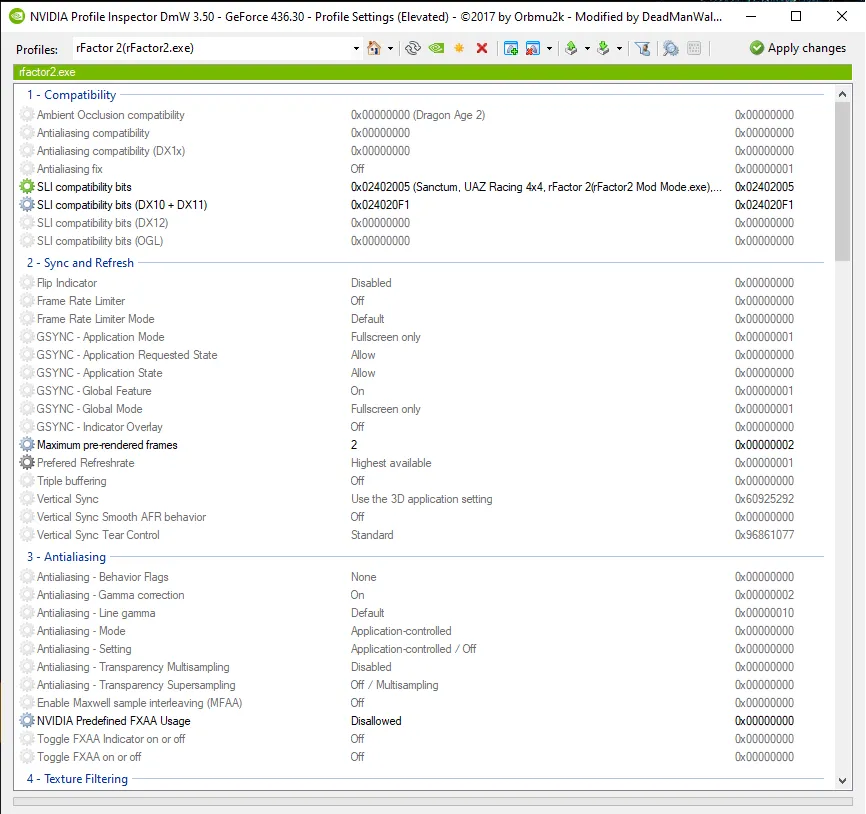The image size is (866, 814).
Task: Click the magnifier scan profiles icon
Action: click(670, 48)
